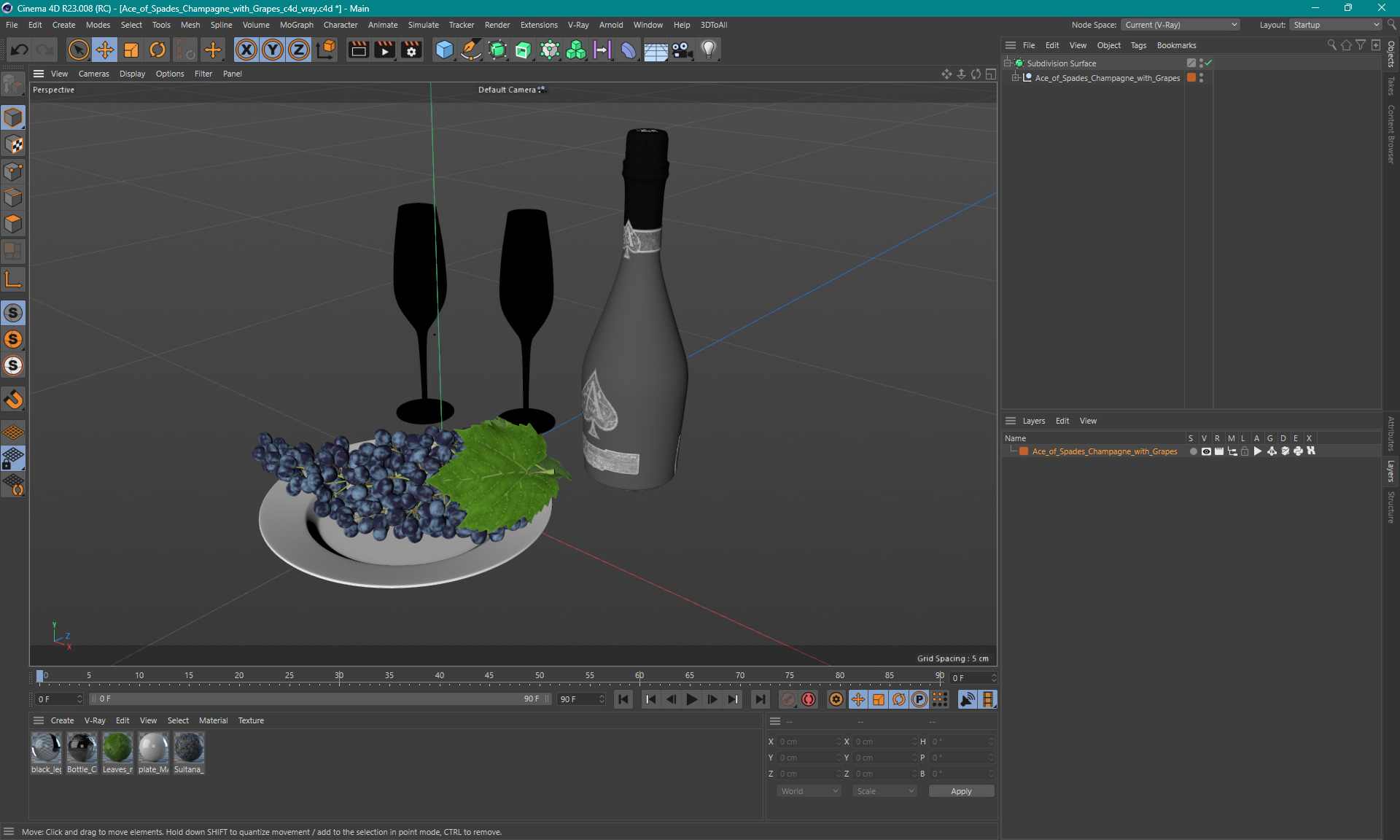The width and height of the screenshot is (1400, 840).
Task: Add a Camera object
Action: [x=682, y=50]
